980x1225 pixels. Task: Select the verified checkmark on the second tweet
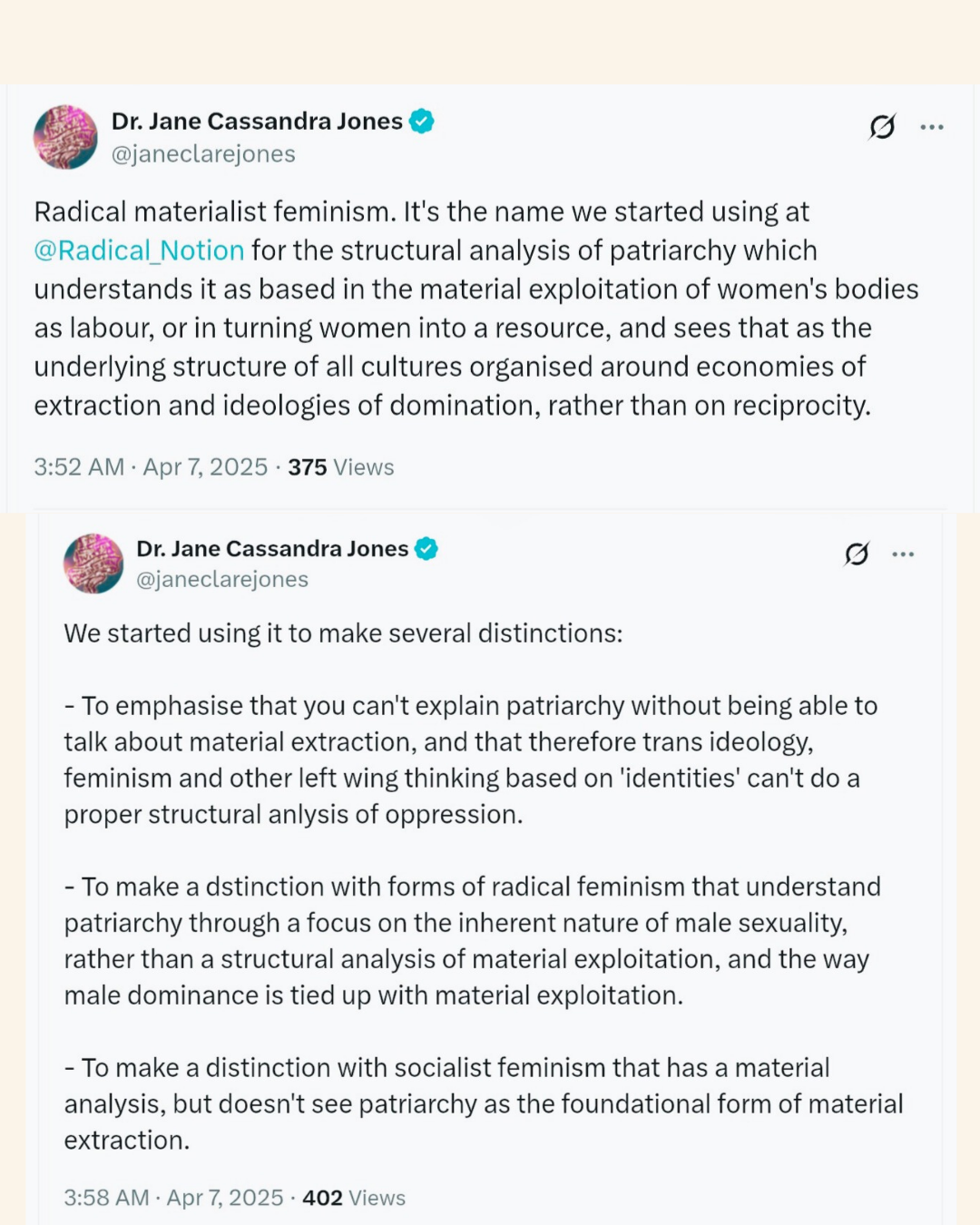pos(427,548)
